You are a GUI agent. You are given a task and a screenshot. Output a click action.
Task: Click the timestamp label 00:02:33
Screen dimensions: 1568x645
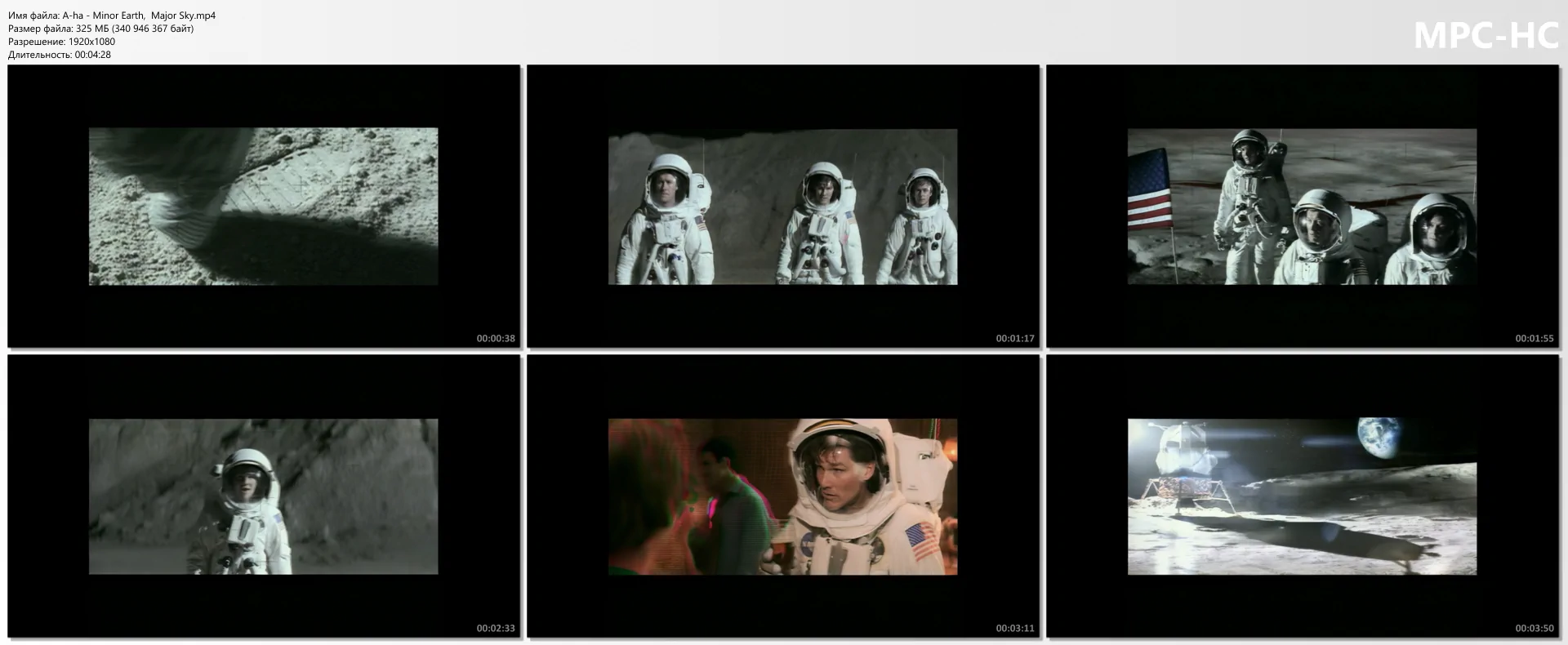click(x=496, y=629)
